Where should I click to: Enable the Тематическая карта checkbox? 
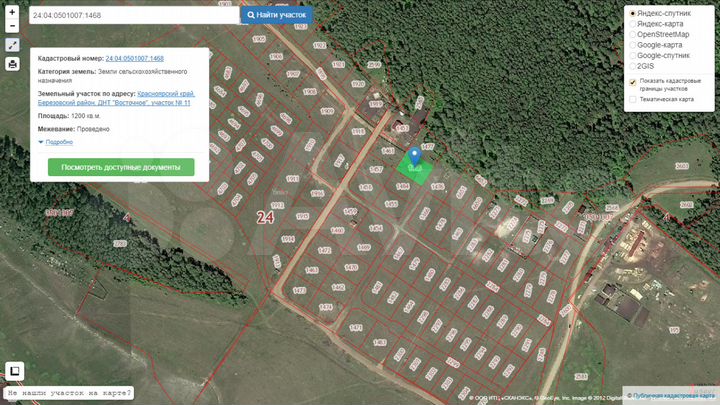click(632, 99)
